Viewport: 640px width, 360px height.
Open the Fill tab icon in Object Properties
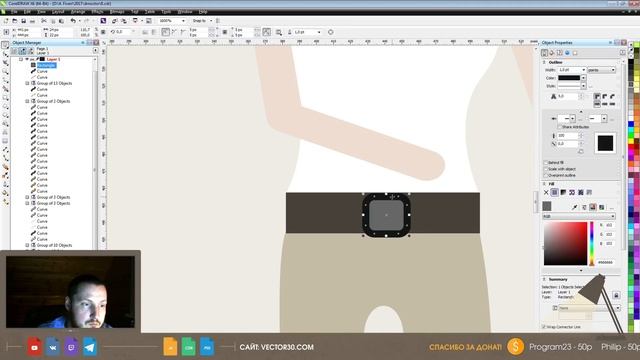[552, 53]
